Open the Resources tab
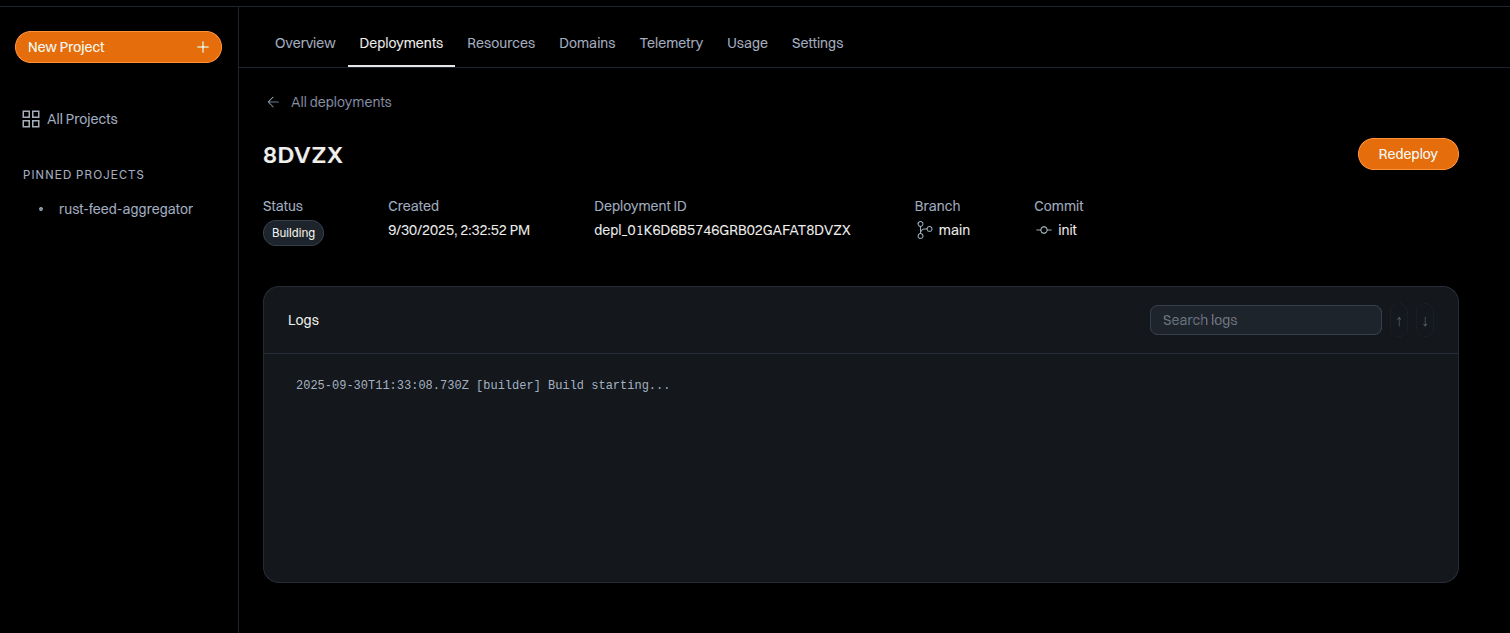The height and width of the screenshot is (633, 1510). (501, 43)
